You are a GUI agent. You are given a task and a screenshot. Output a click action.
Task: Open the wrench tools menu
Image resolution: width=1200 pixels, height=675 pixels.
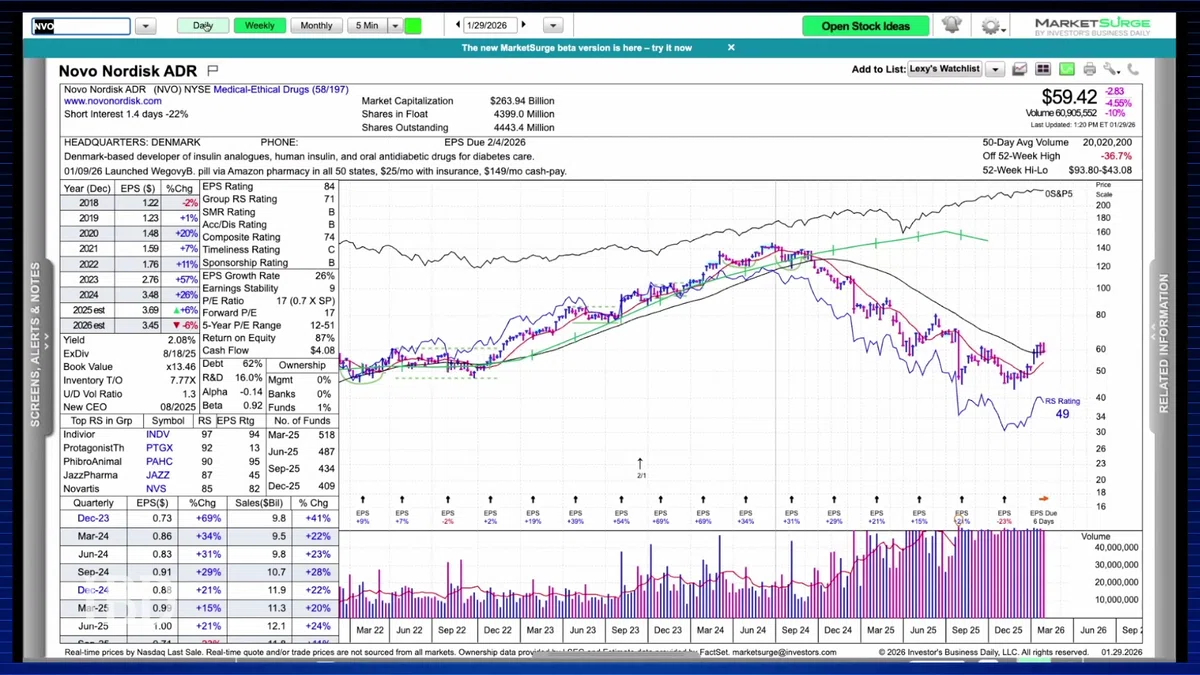1112,69
